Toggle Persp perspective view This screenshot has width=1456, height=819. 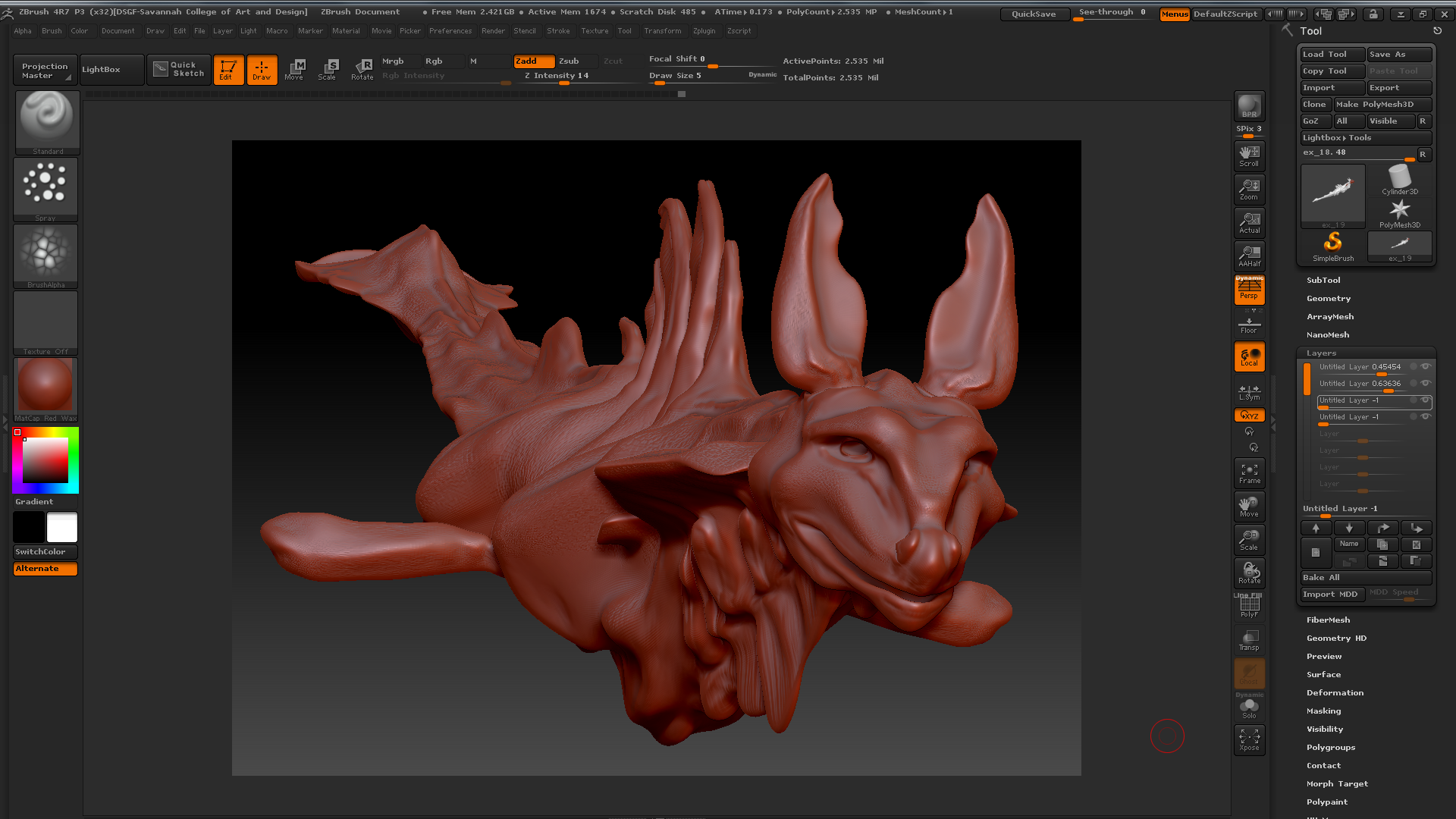click(x=1249, y=290)
